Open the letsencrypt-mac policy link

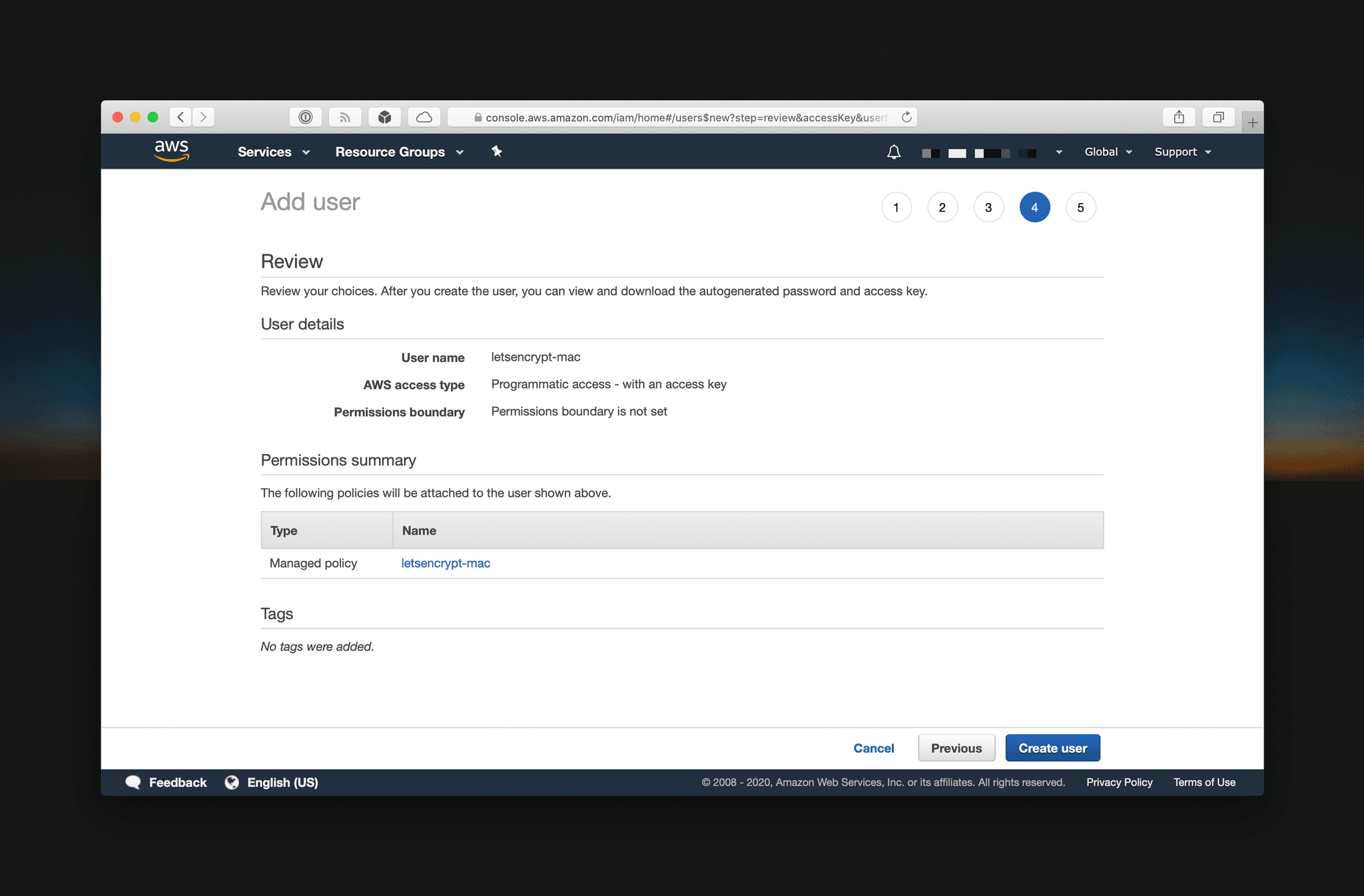tap(446, 562)
